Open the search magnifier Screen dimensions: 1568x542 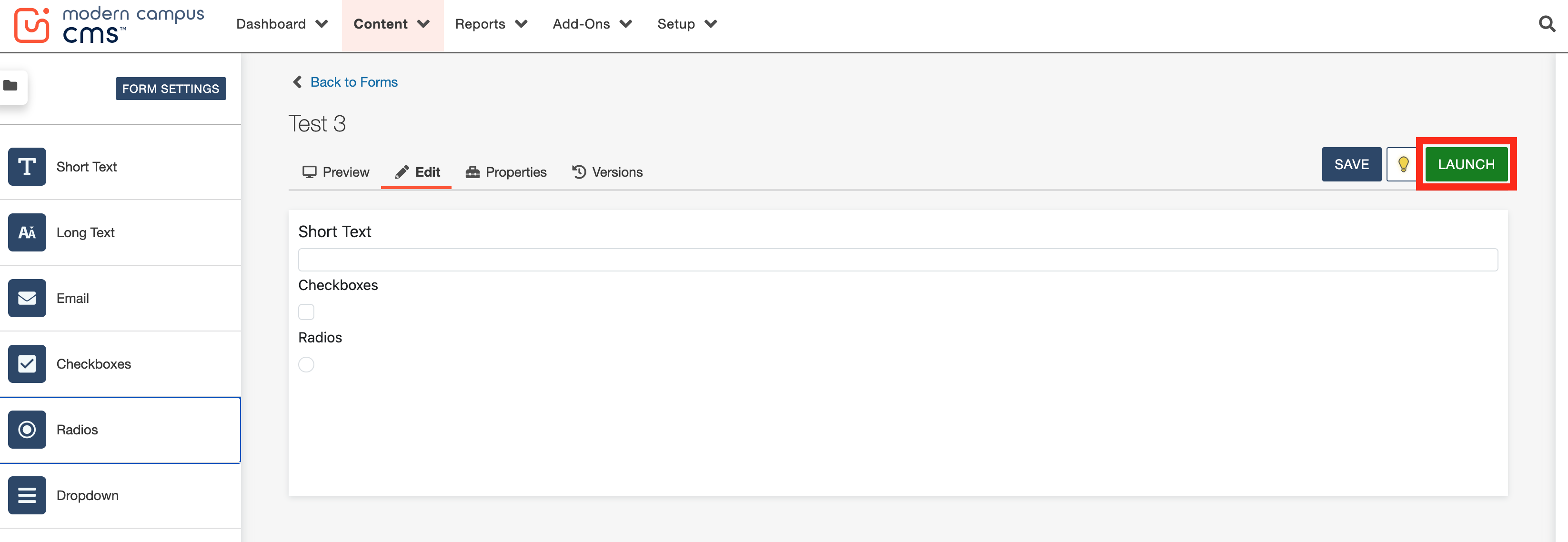pos(1547,24)
